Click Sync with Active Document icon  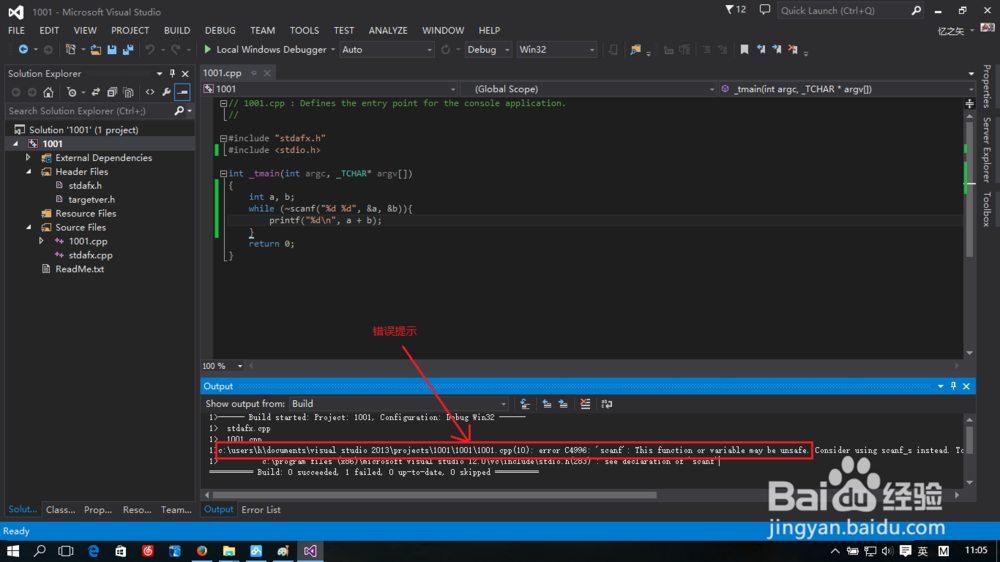tap(96, 92)
